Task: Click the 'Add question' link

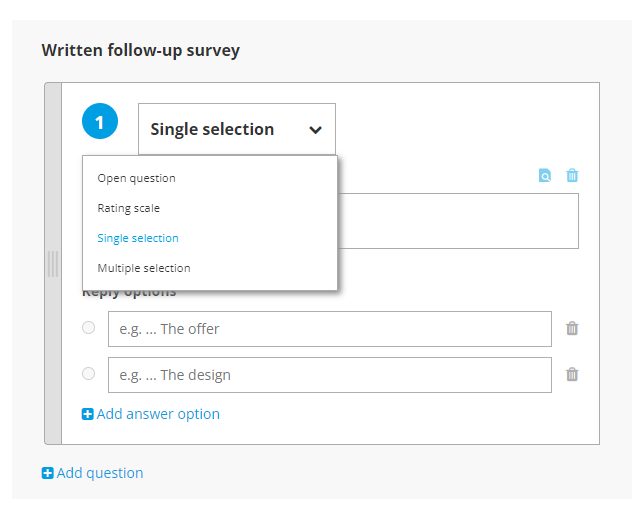Action: click(x=100, y=473)
